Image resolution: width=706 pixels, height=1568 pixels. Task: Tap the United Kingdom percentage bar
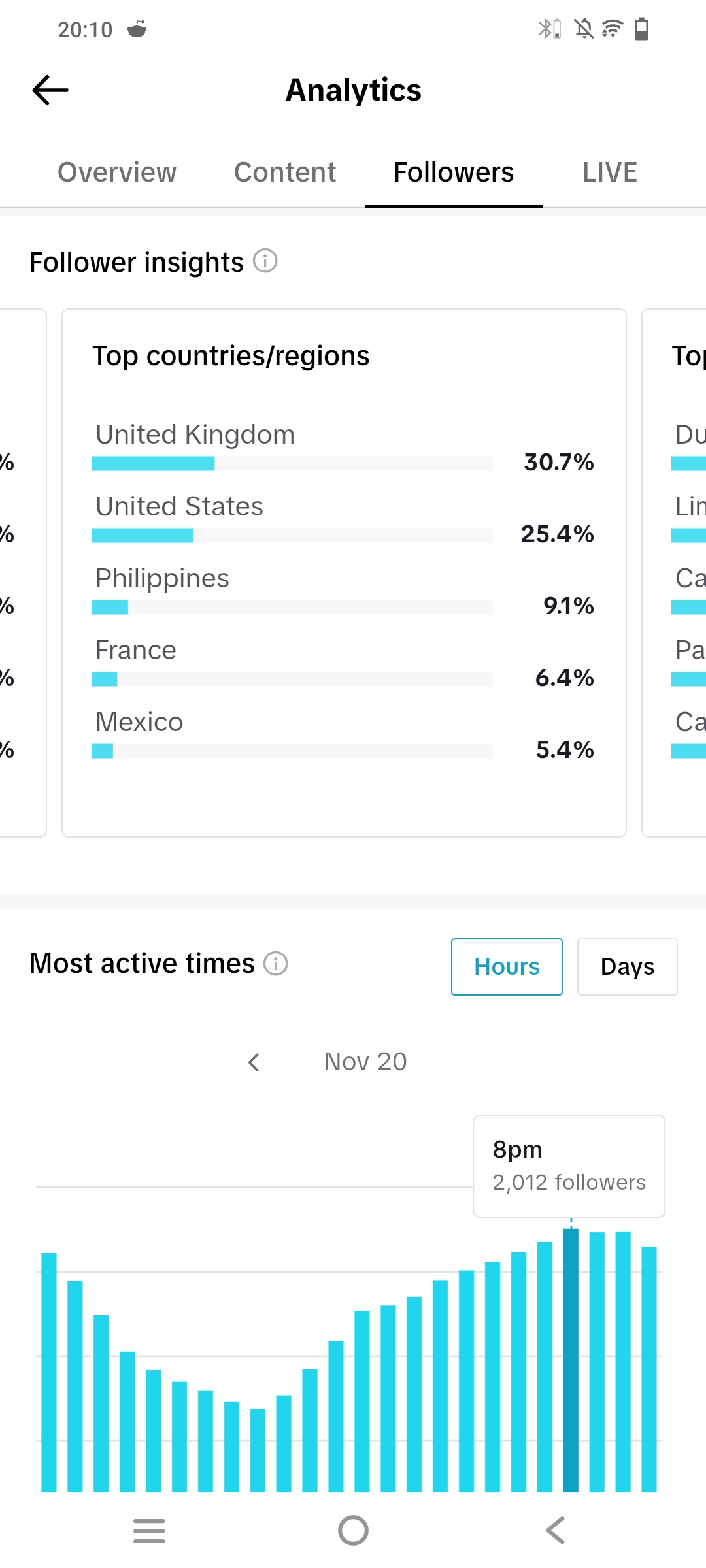tap(292, 464)
